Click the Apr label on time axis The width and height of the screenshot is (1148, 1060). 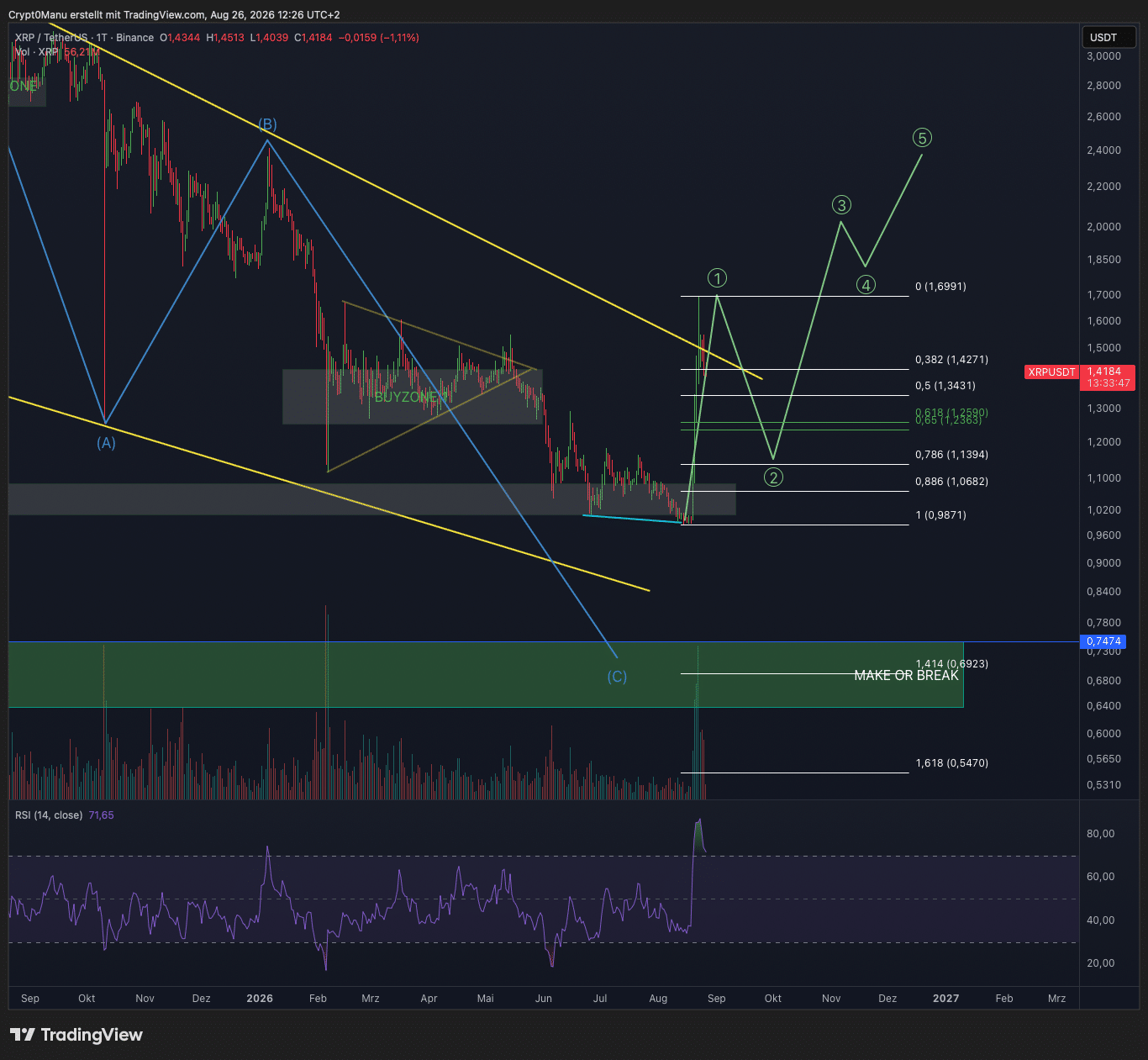click(429, 999)
